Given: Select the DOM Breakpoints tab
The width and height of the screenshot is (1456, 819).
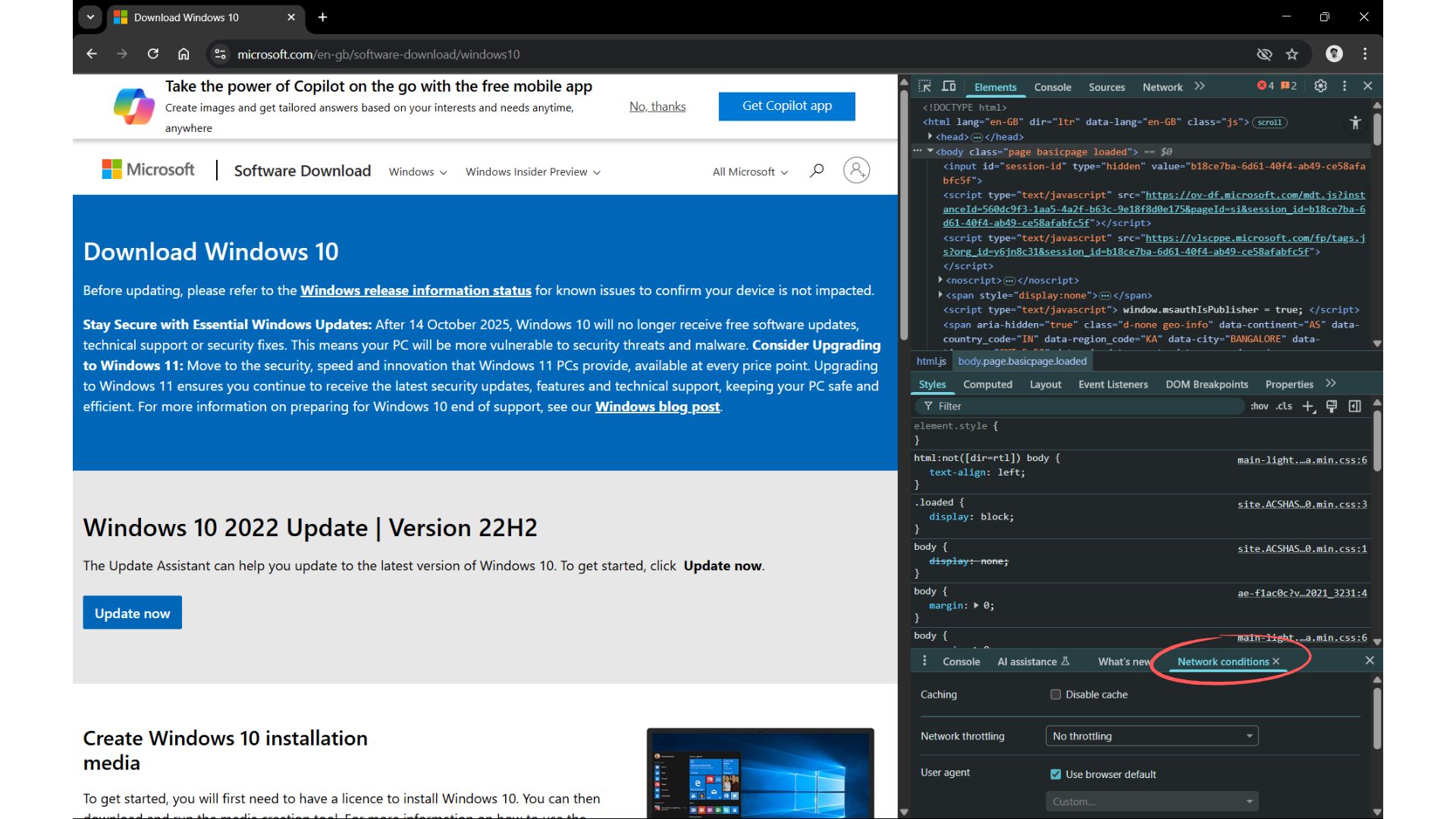Looking at the screenshot, I should (x=1207, y=384).
